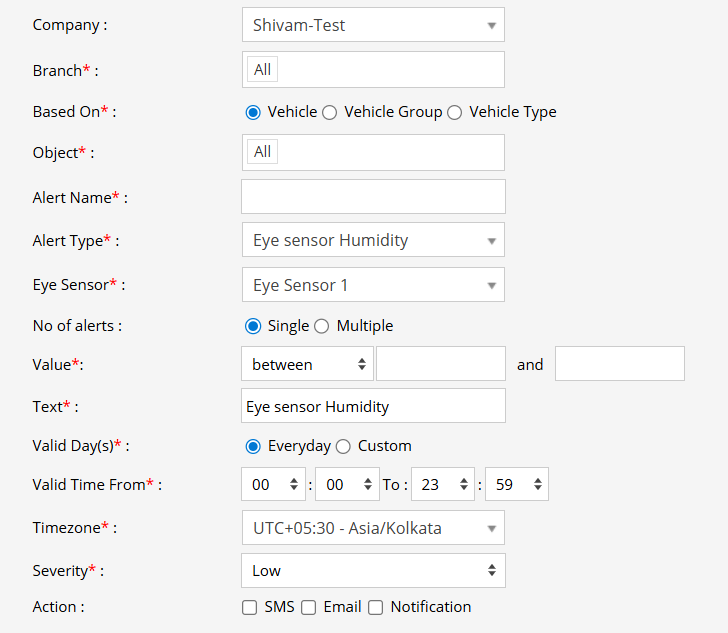728x633 pixels.
Task: Choose Custom for Valid Days
Action: tap(343, 446)
